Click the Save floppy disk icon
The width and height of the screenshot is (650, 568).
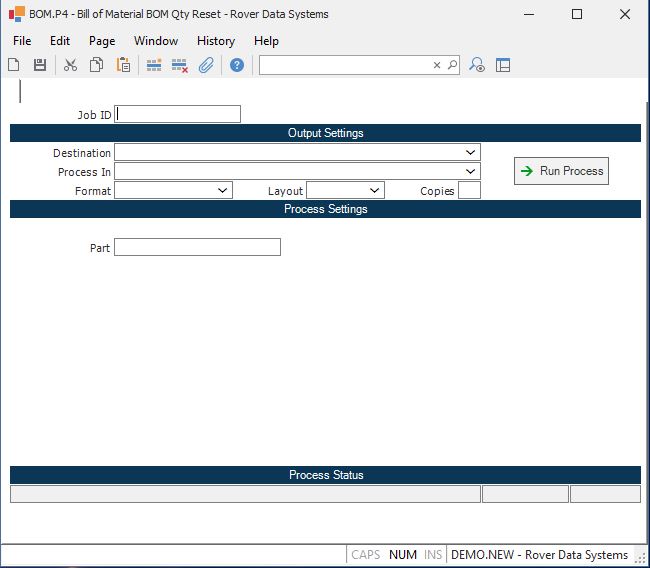point(40,65)
